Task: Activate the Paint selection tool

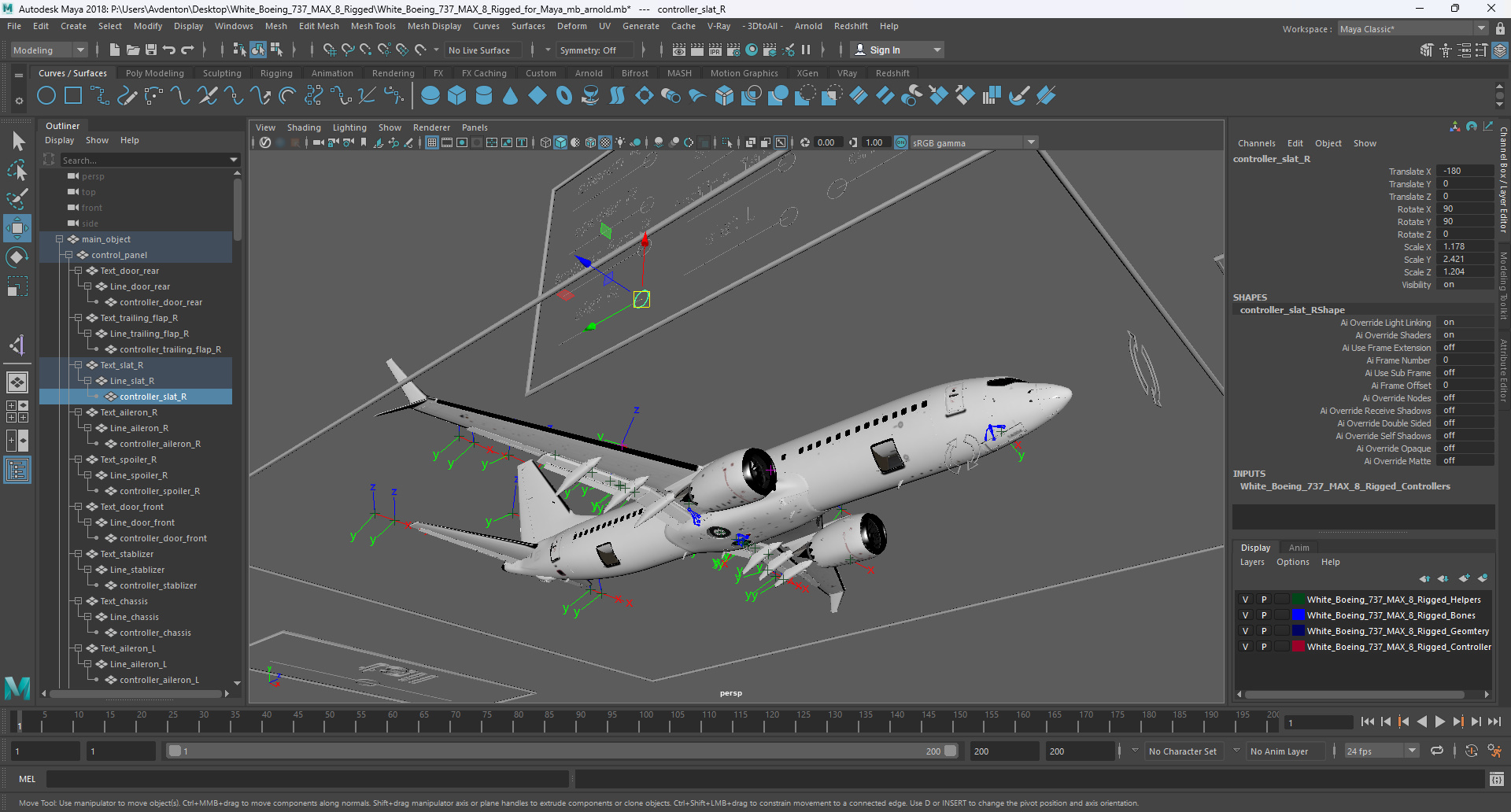Action: pos(17,199)
